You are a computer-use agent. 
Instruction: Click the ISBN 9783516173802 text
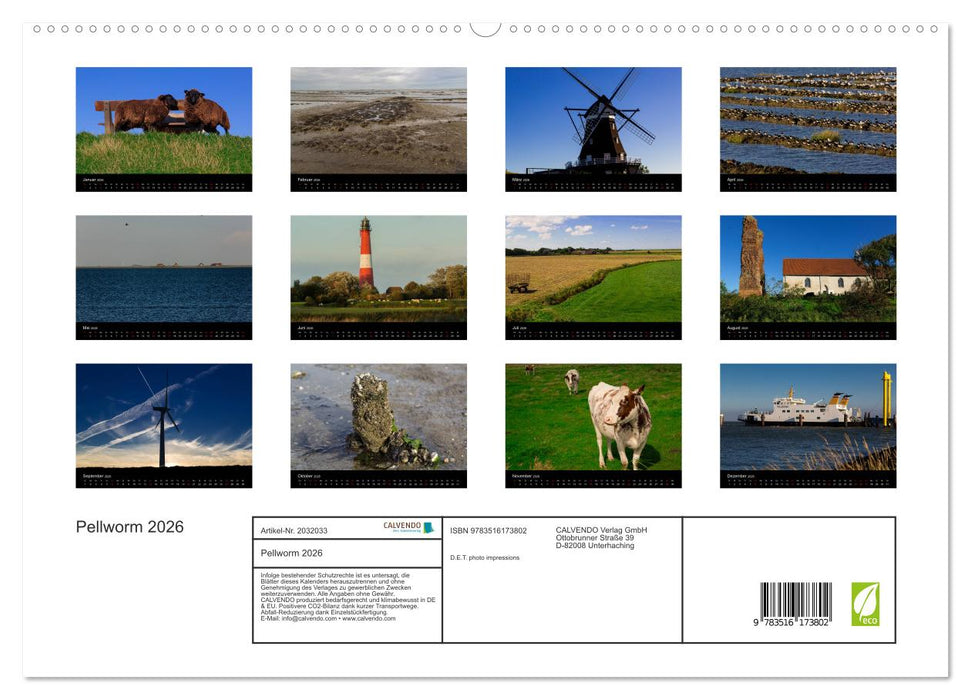click(x=489, y=530)
